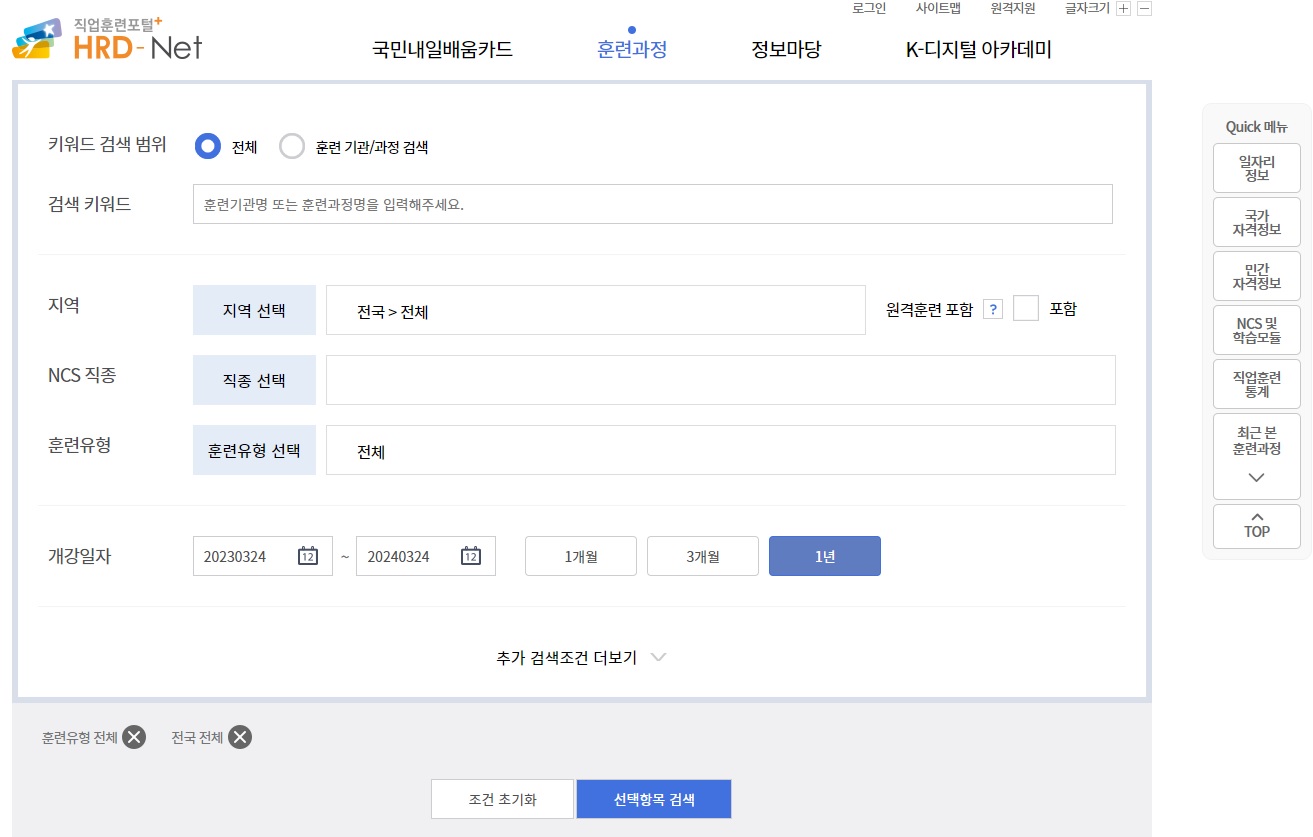This screenshot has height=837, width=1313.
Task: Decrease font size with the 글자크기 minus icon
Action: point(1145,8)
